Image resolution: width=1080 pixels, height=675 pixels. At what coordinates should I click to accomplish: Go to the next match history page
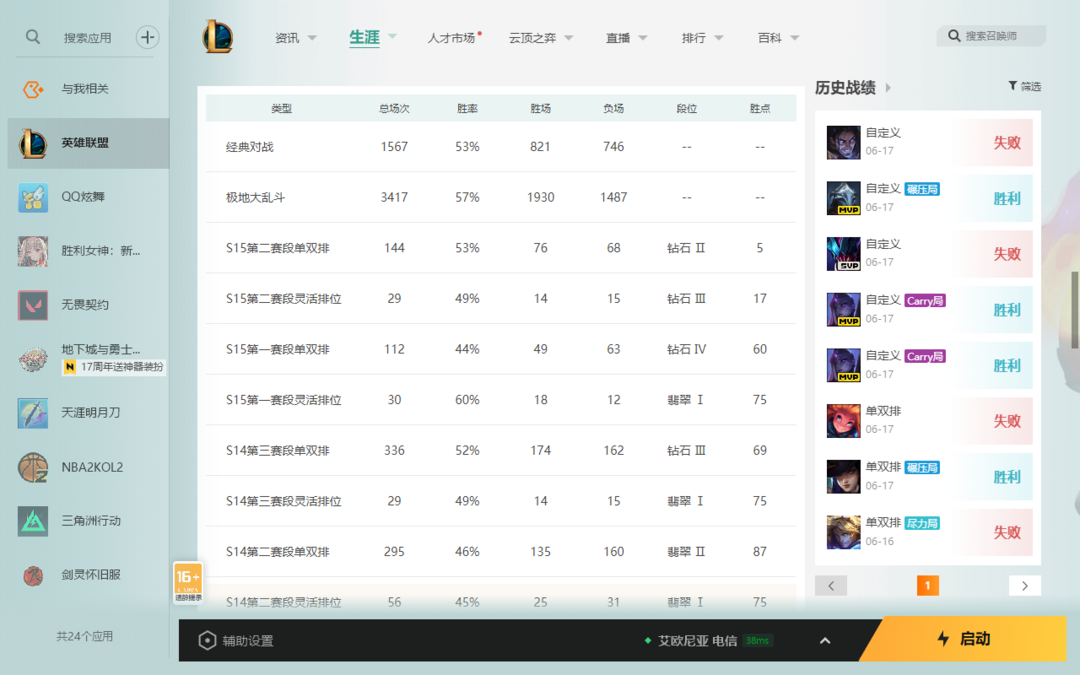(x=1025, y=585)
